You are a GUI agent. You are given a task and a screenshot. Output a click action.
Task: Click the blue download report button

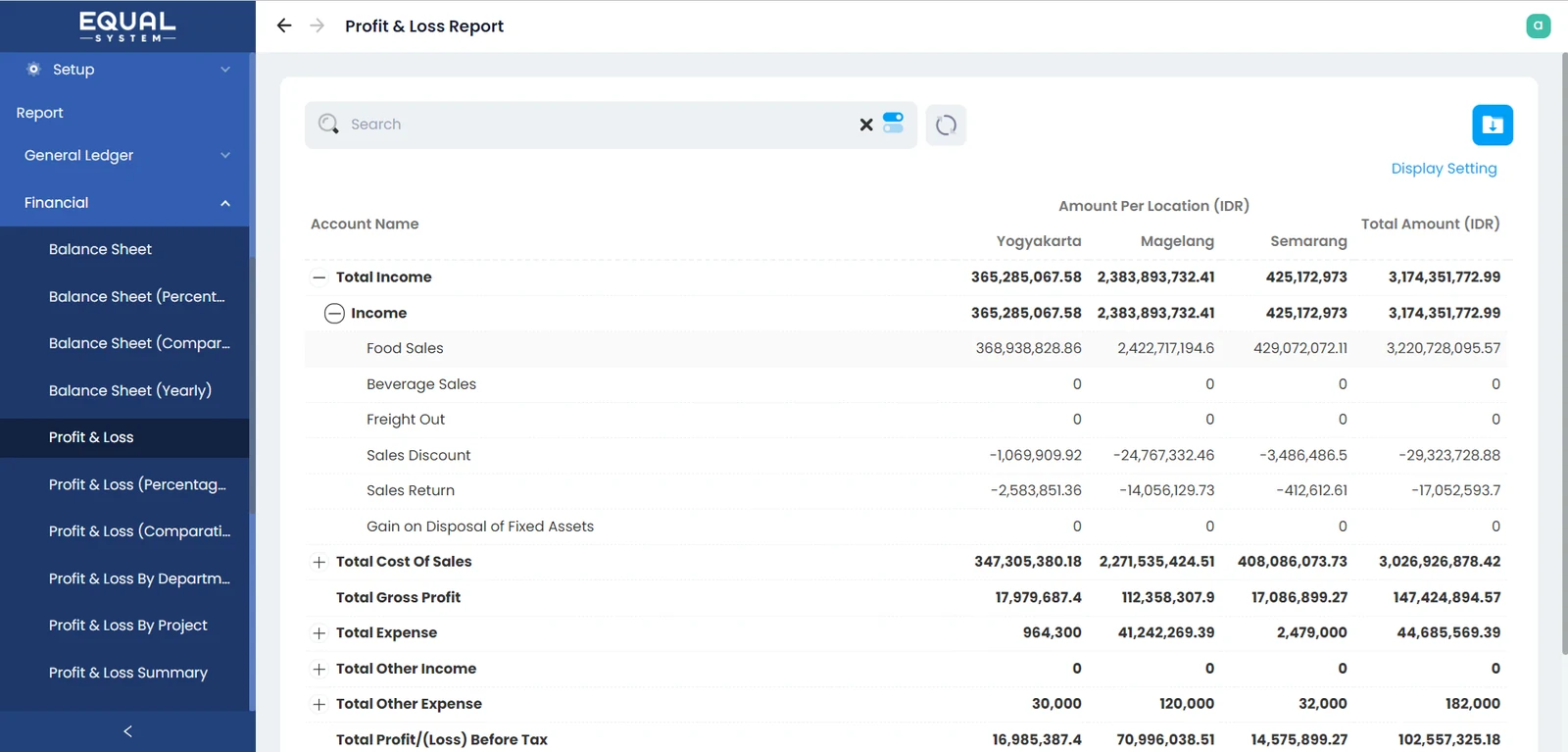point(1493,125)
